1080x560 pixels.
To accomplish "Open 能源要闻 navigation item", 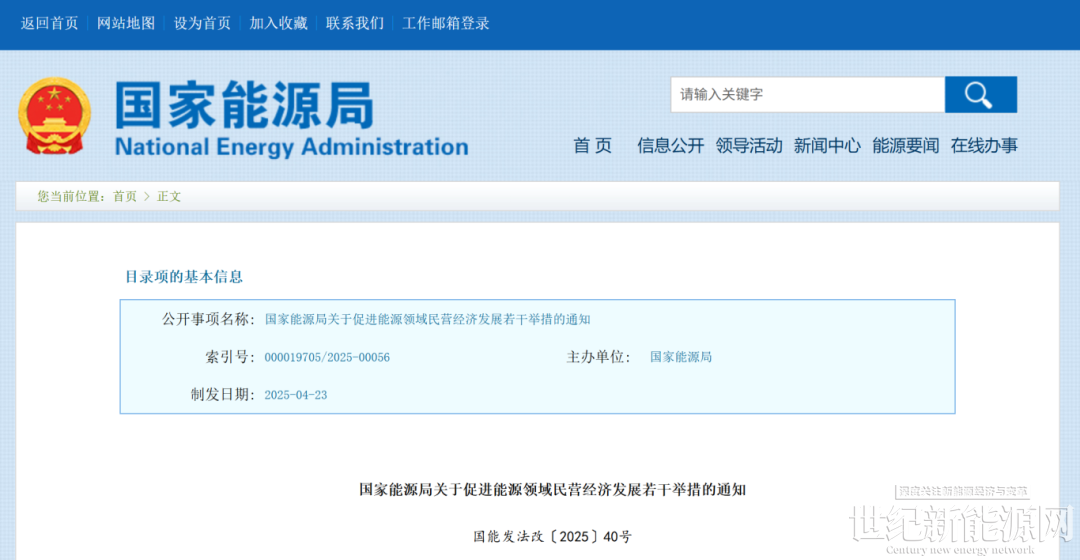I will pos(906,145).
